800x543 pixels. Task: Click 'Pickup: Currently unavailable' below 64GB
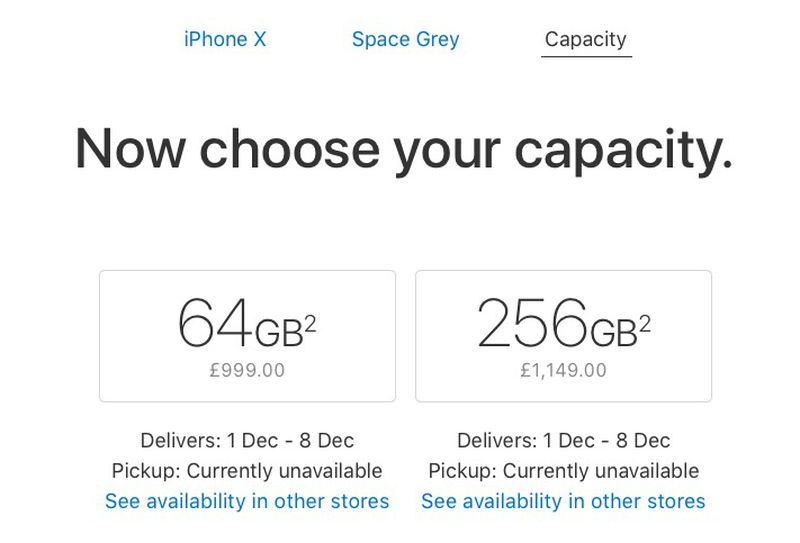(247, 471)
